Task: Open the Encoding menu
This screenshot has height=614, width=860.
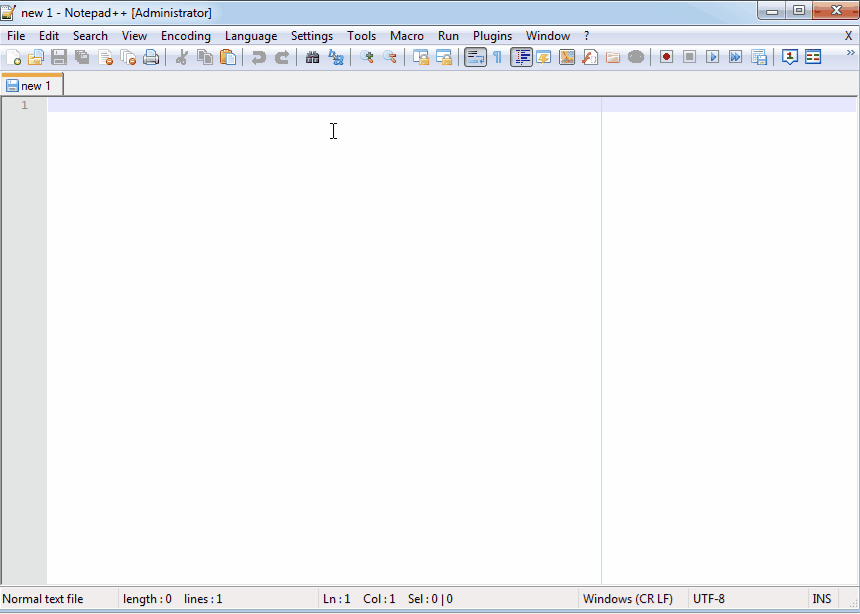Action: 185,35
